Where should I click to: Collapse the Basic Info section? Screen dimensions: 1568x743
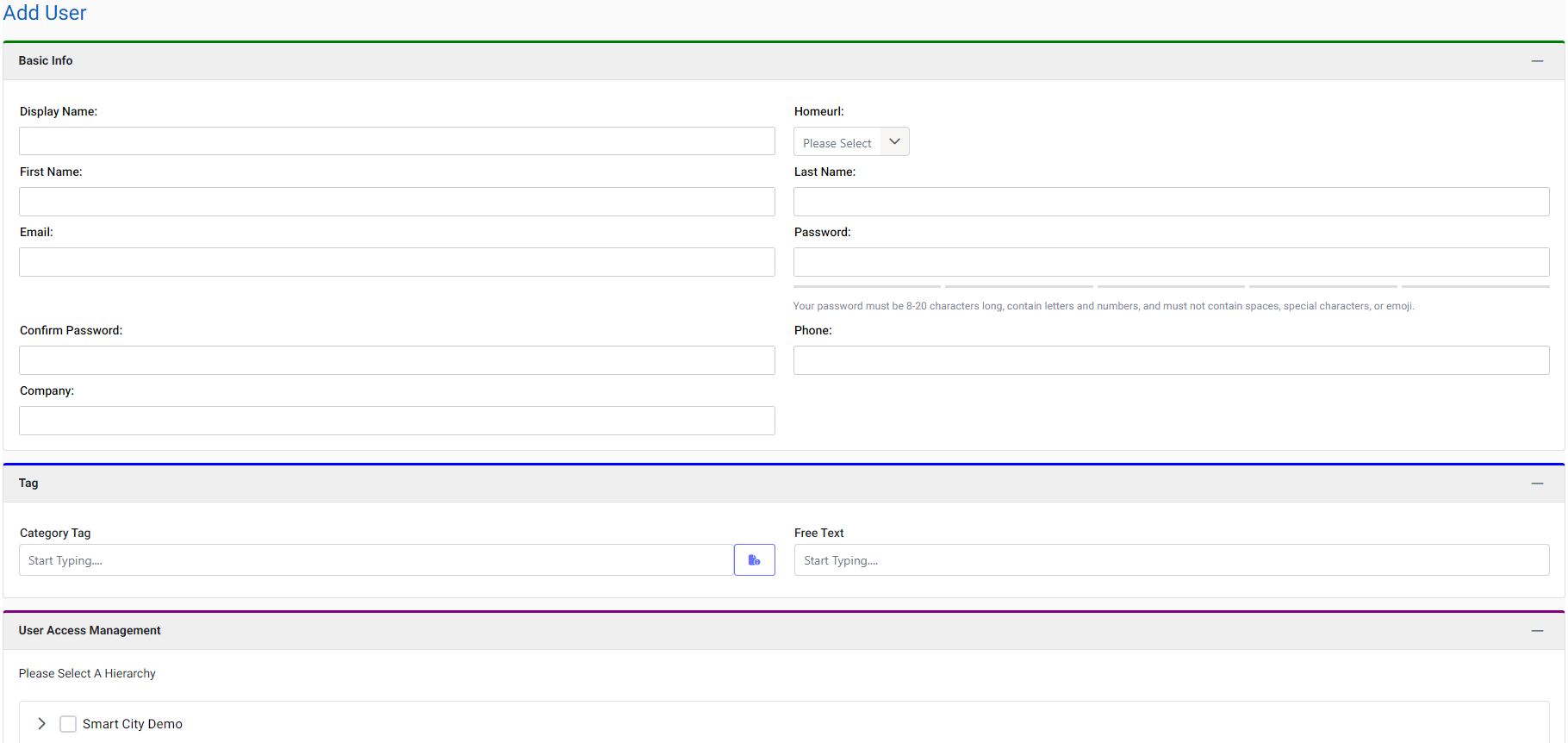point(1536,61)
